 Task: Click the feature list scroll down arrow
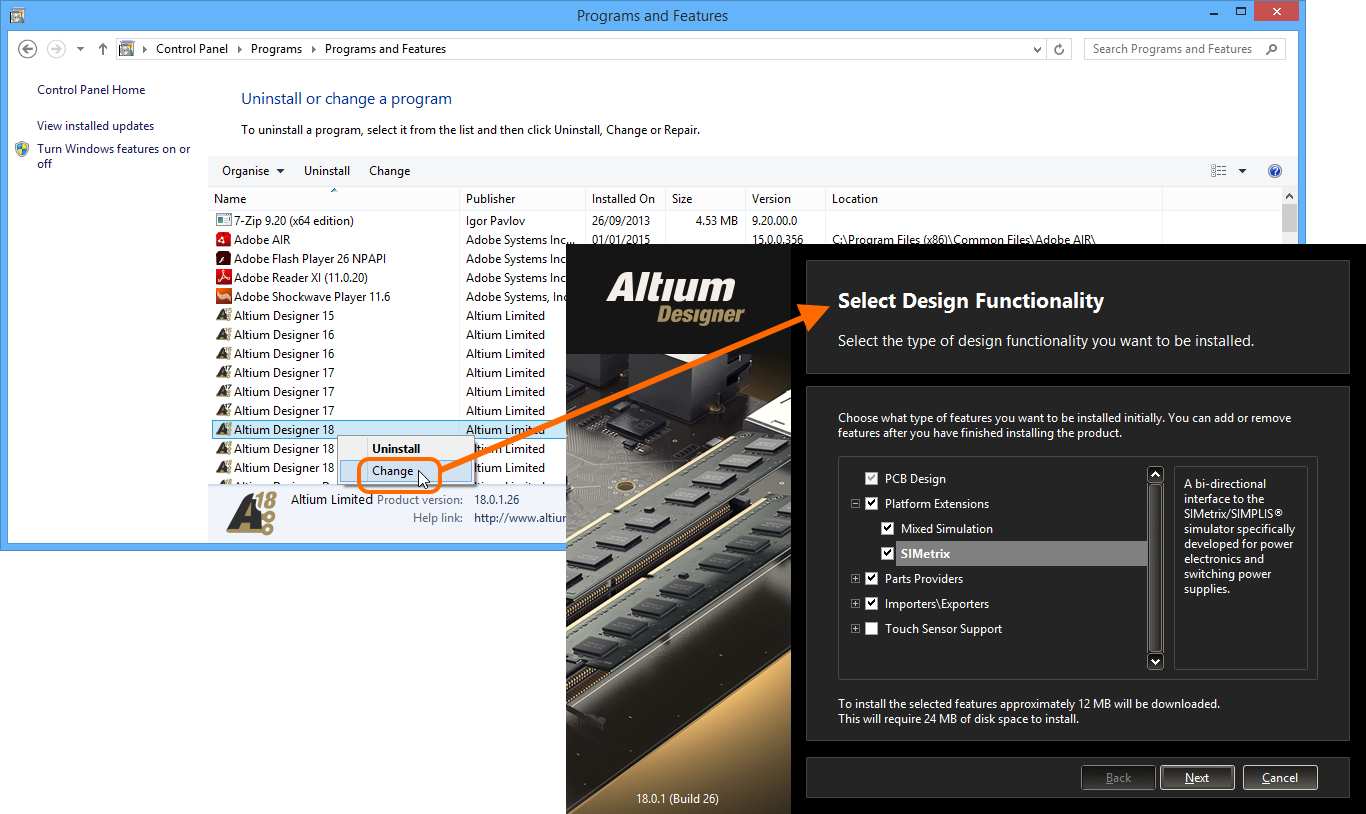coord(1155,661)
